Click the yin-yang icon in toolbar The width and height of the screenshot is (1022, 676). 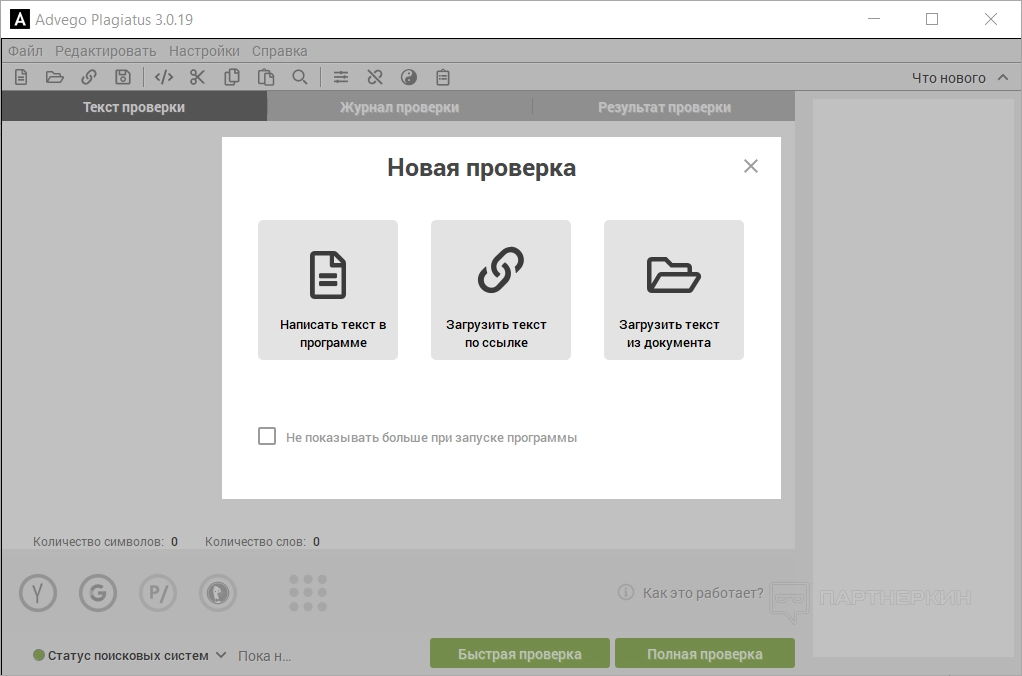pos(408,77)
